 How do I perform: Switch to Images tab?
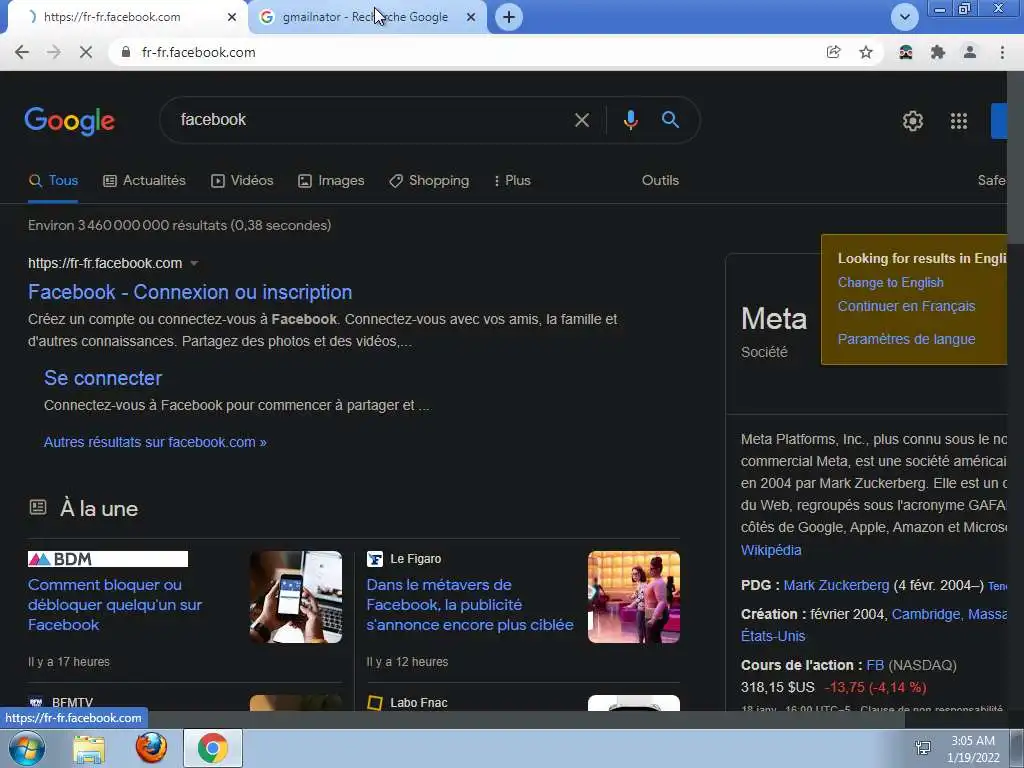tap(331, 180)
